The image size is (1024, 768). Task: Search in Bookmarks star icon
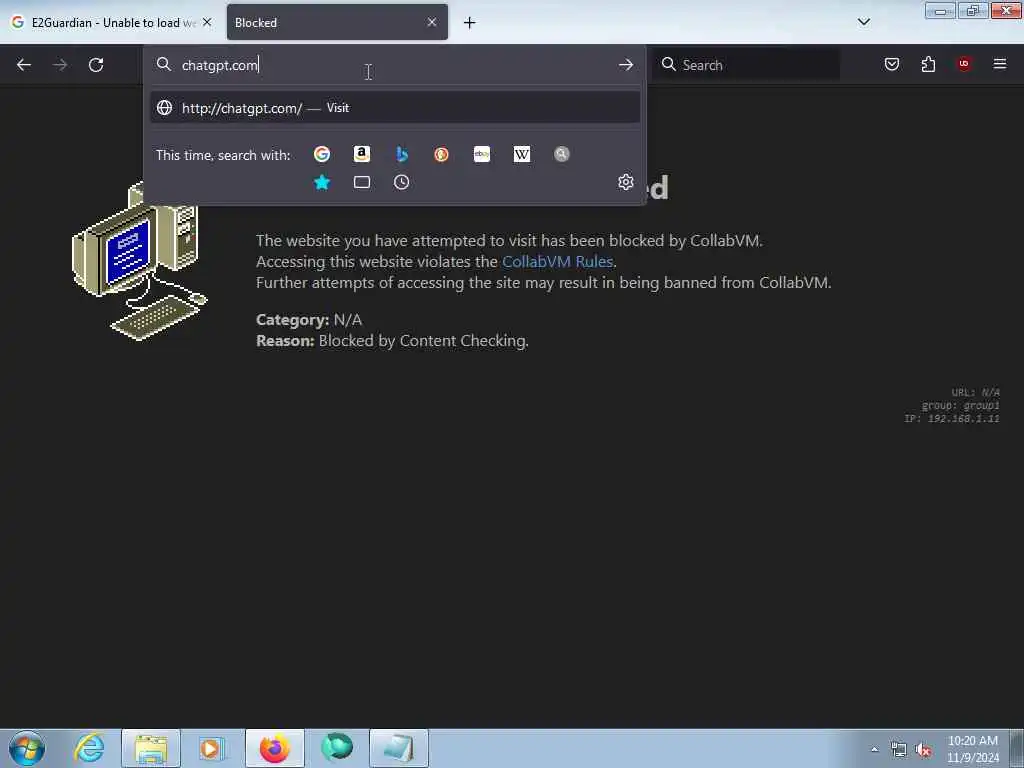[322, 182]
